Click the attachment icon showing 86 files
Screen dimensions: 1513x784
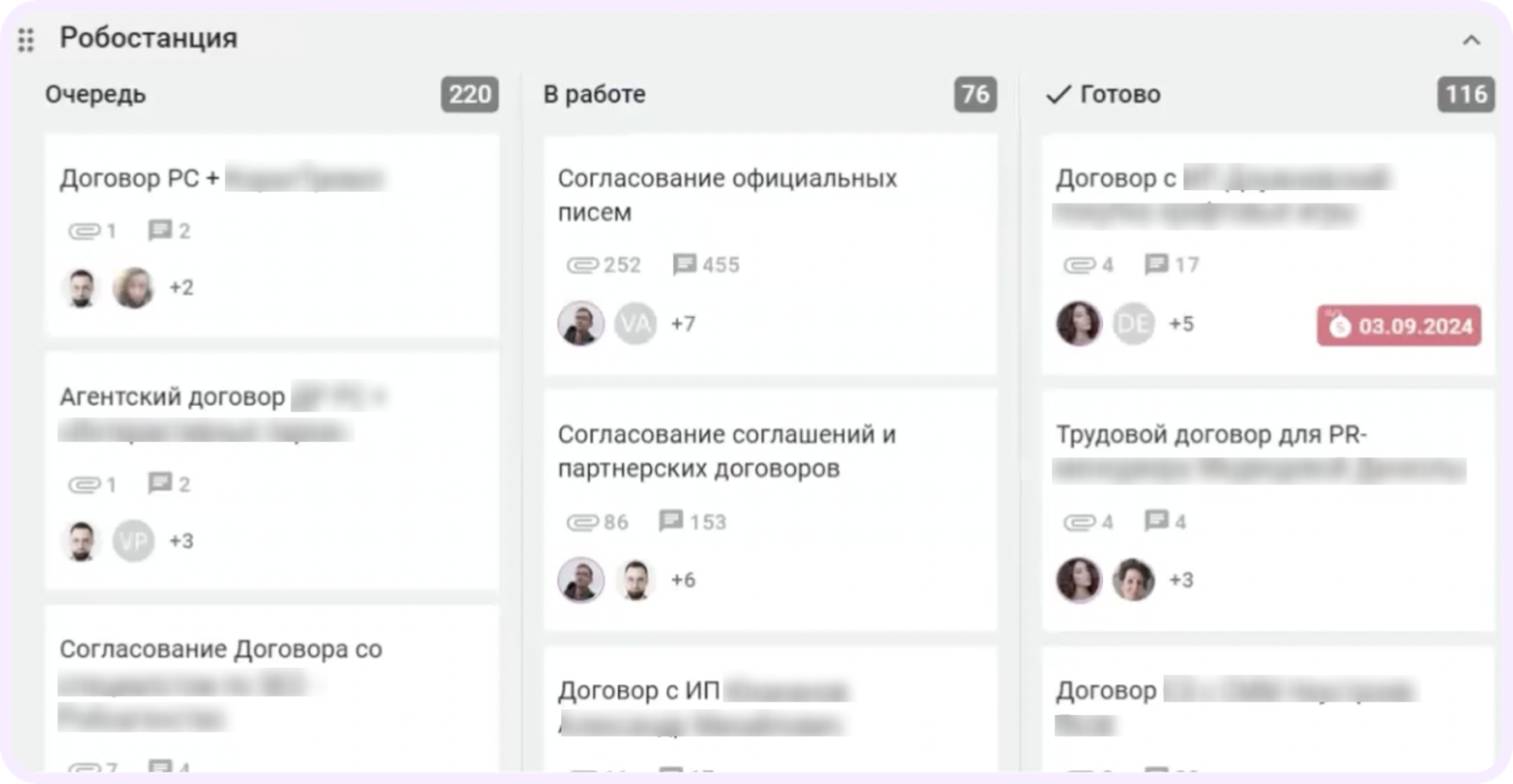583,522
